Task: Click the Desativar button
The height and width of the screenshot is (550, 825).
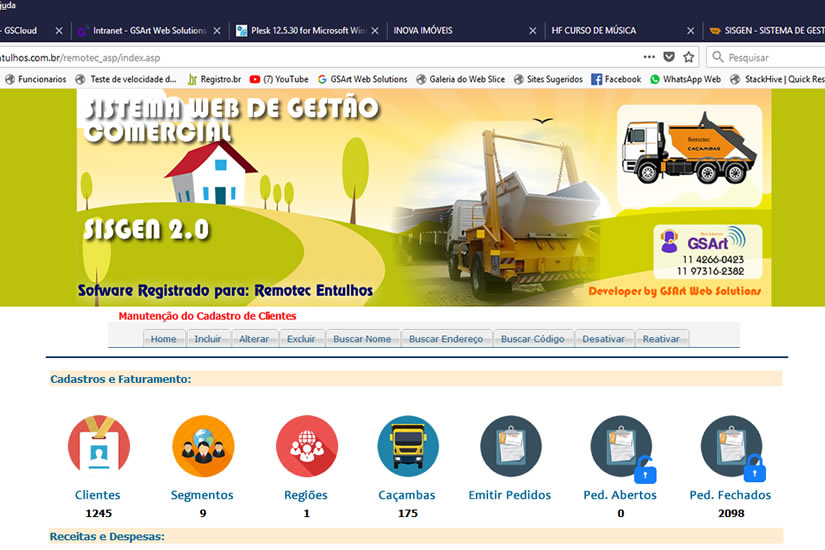Action: click(x=603, y=339)
